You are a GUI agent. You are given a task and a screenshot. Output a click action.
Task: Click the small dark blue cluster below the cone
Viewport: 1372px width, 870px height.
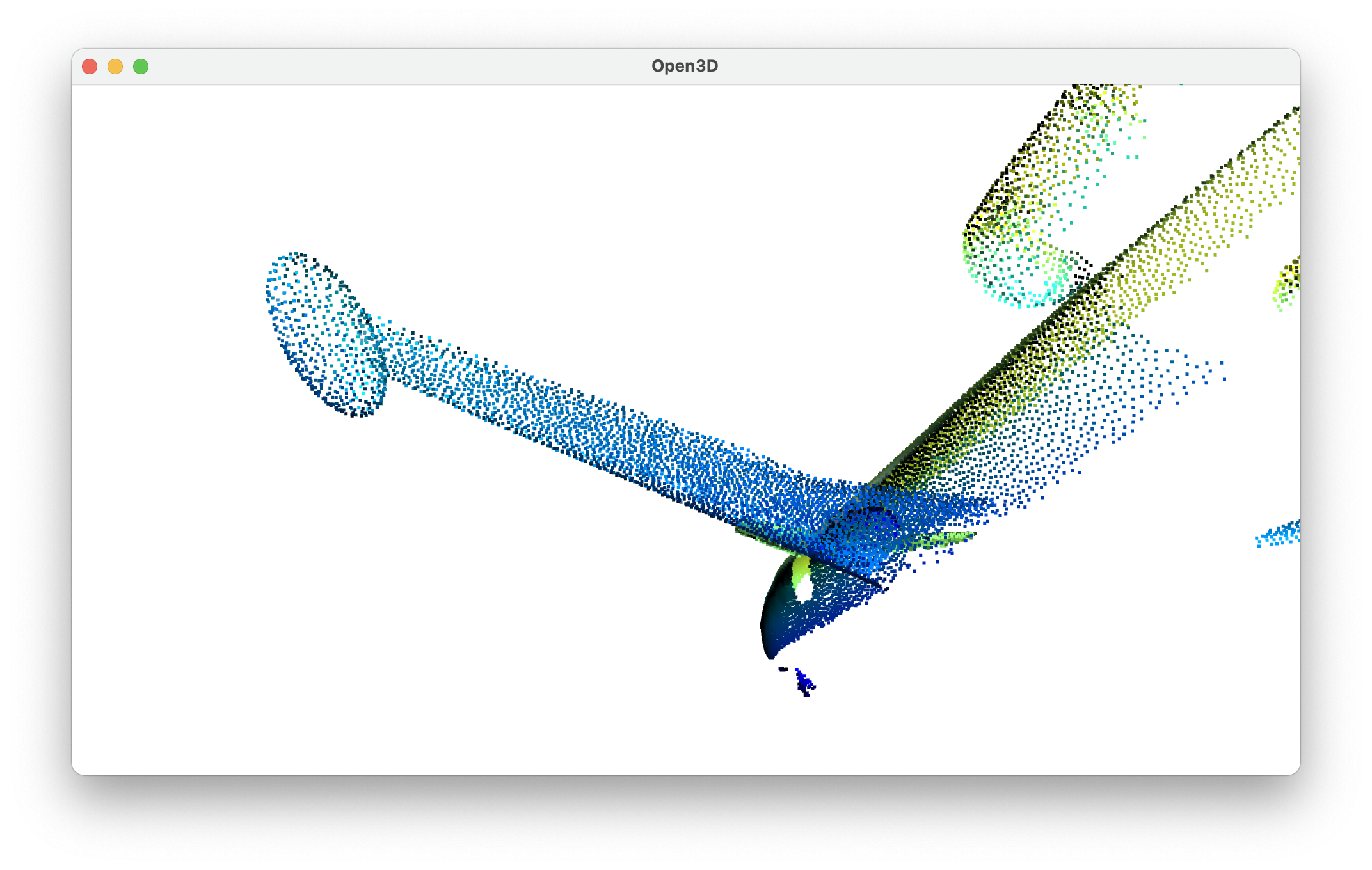coord(804,683)
